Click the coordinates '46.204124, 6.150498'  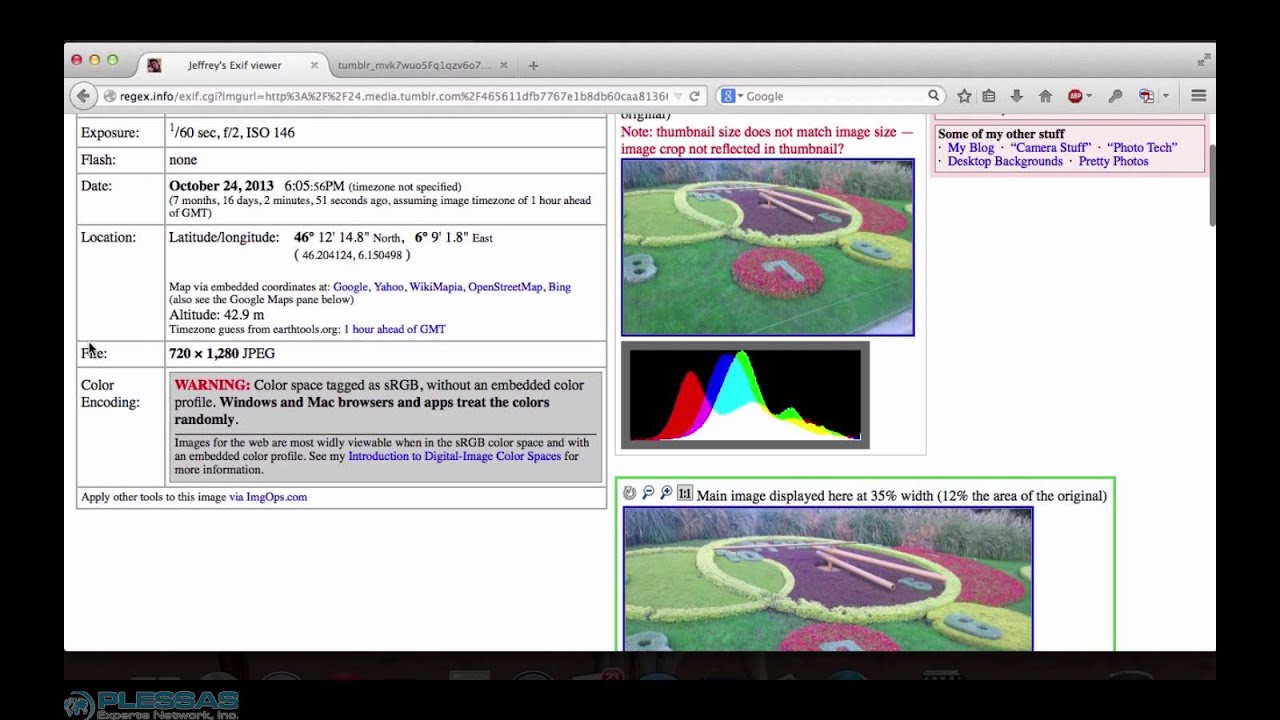[x=352, y=255]
